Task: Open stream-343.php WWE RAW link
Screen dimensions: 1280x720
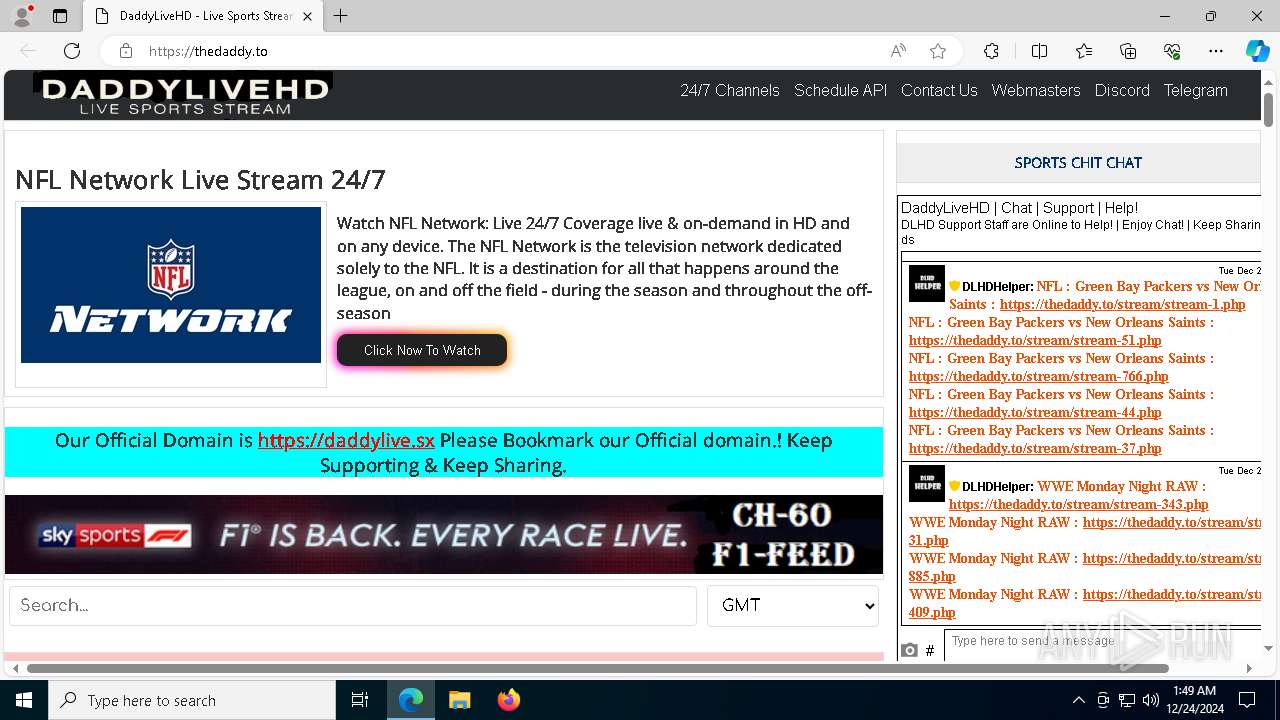Action: [x=1078, y=504]
